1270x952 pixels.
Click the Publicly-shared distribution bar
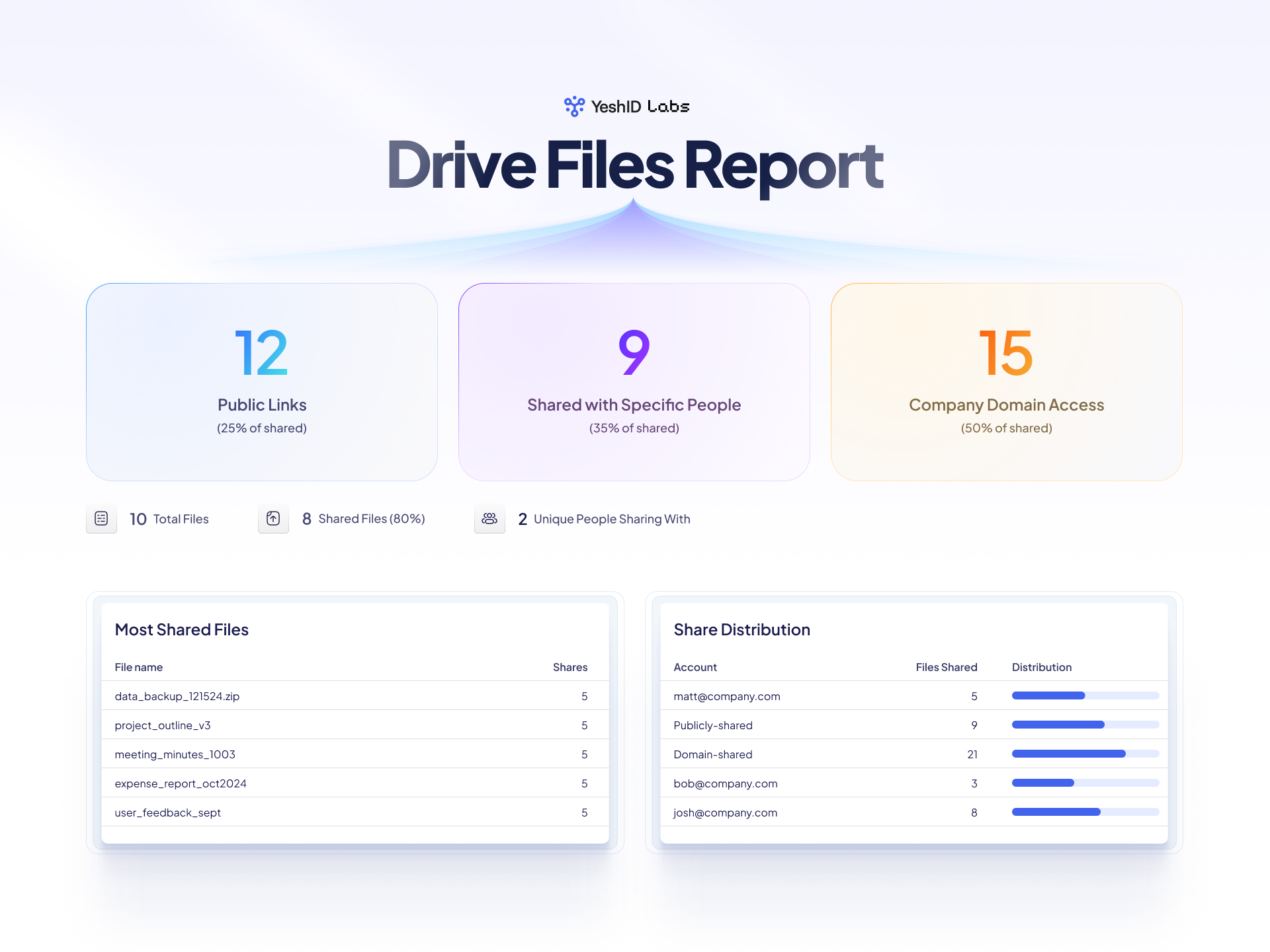point(1085,725)
